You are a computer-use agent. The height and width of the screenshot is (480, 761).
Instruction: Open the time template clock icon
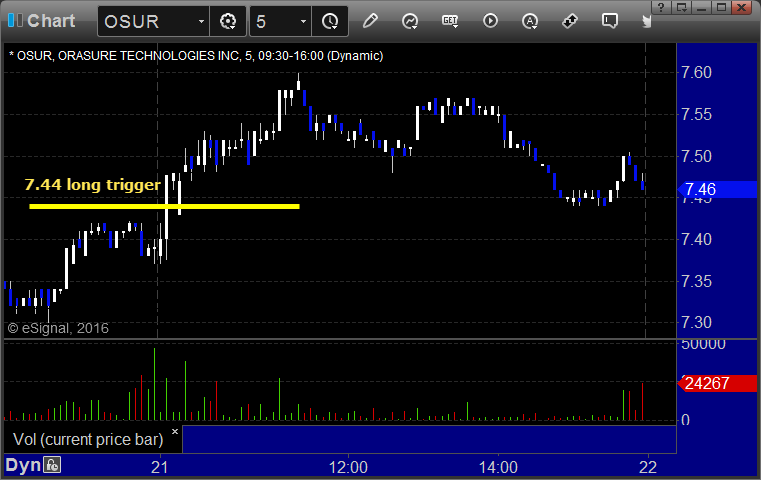pyautogui.click(x=330, y=21)
